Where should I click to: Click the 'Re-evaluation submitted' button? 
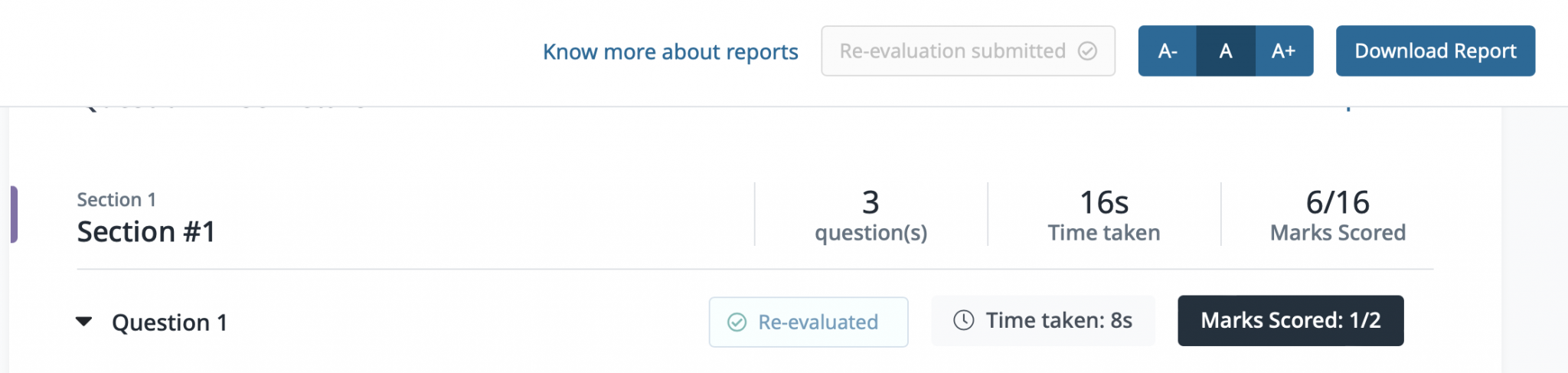pyautogui.click(x=952, y=51)
